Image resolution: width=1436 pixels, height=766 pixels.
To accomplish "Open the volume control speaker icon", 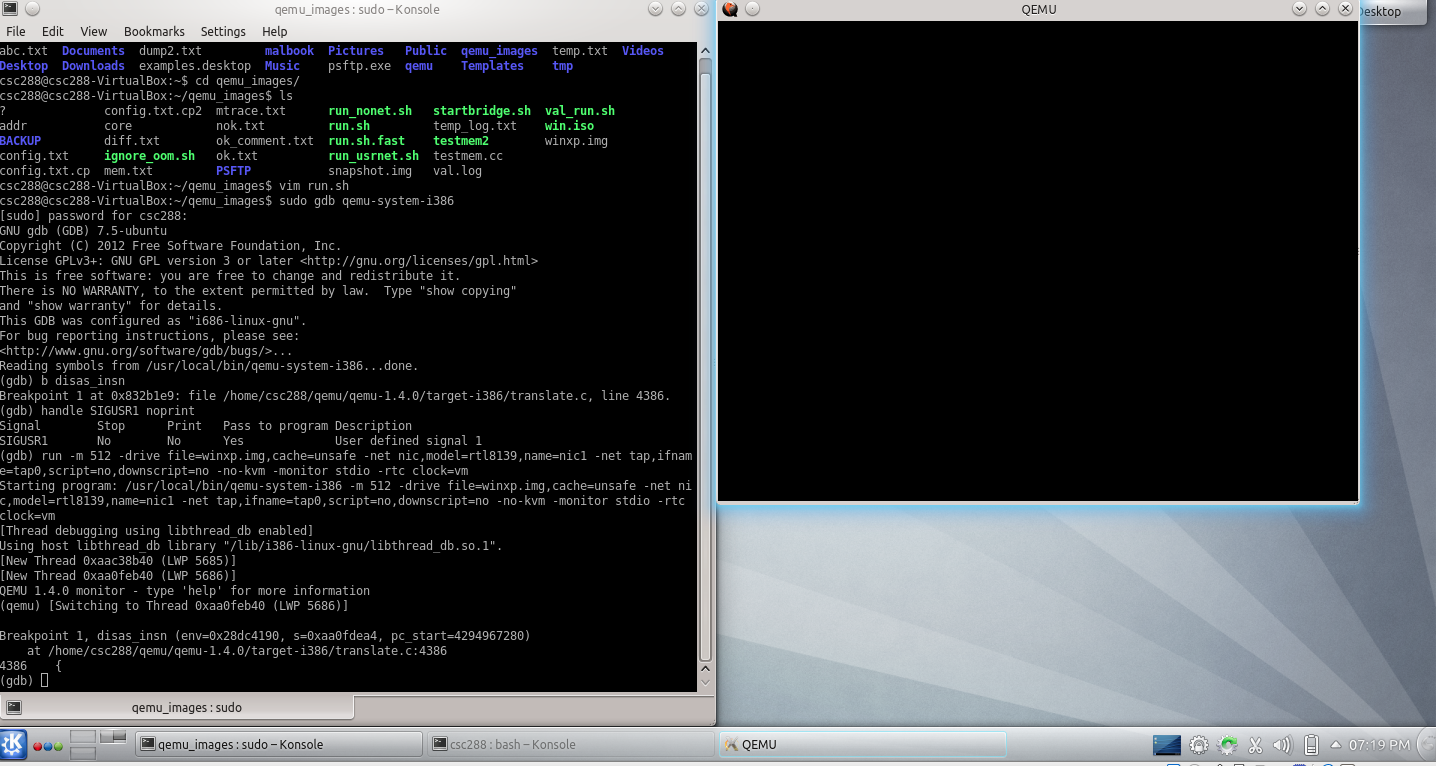I will point(1281,744).
